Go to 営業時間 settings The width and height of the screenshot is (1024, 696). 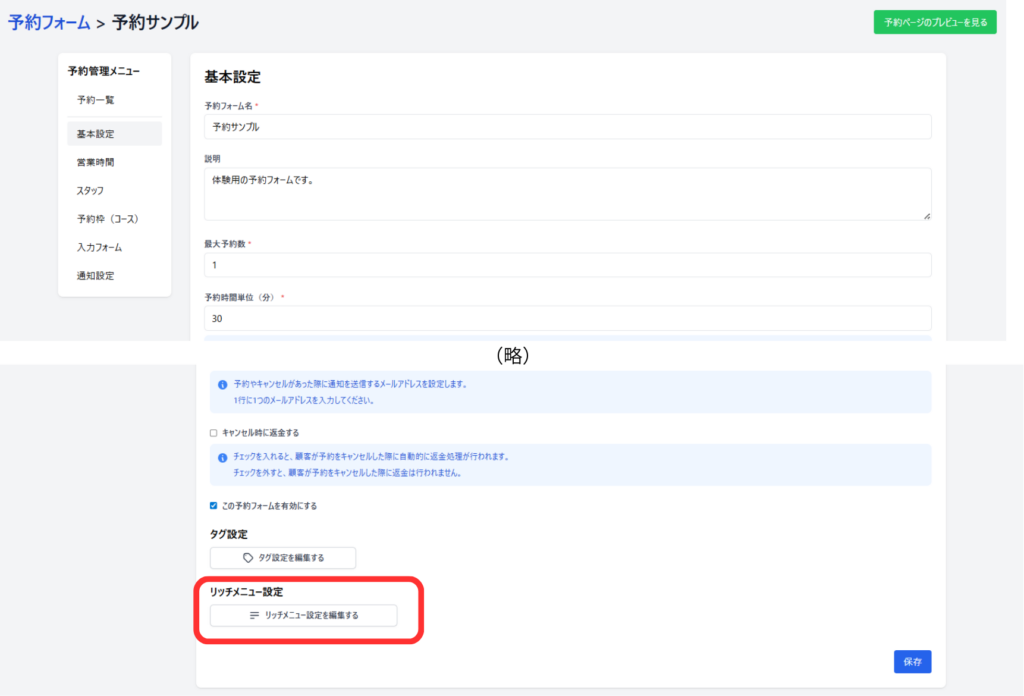[x=96, y=162]
